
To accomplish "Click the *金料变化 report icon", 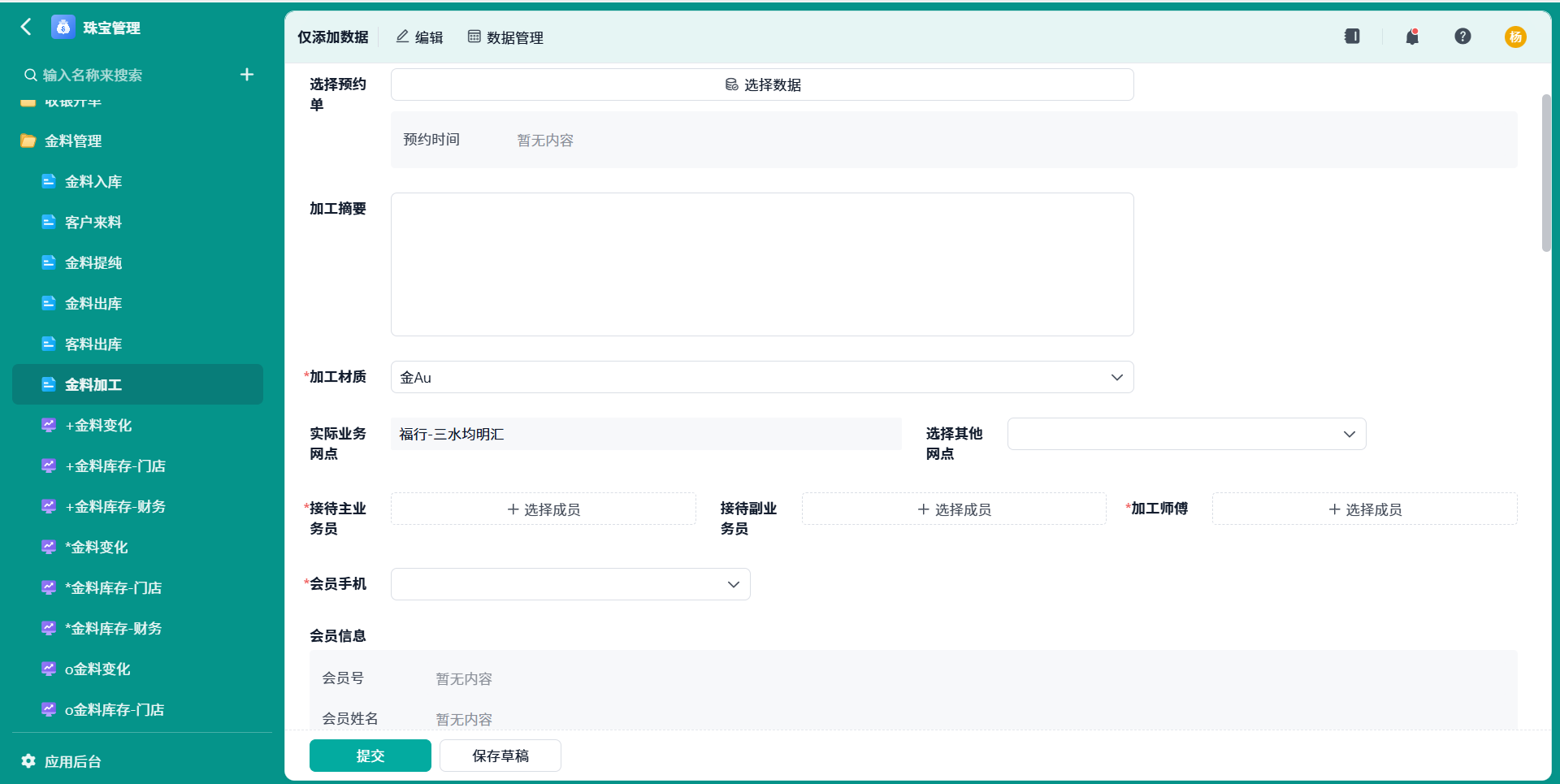I will (49, 547).
